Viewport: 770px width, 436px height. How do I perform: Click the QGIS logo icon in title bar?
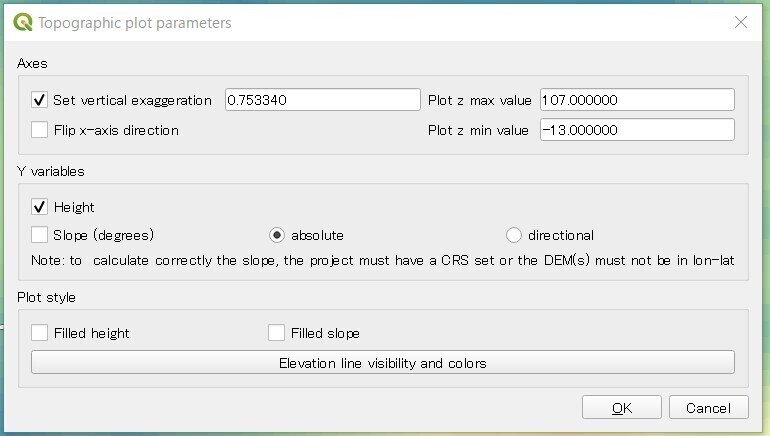click(23, 22)
